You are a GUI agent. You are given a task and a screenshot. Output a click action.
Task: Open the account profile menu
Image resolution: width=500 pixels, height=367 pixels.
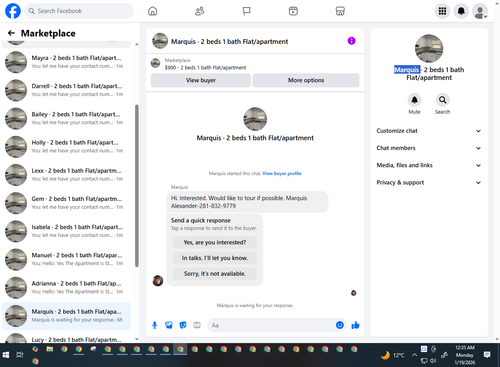click(480, 11)
